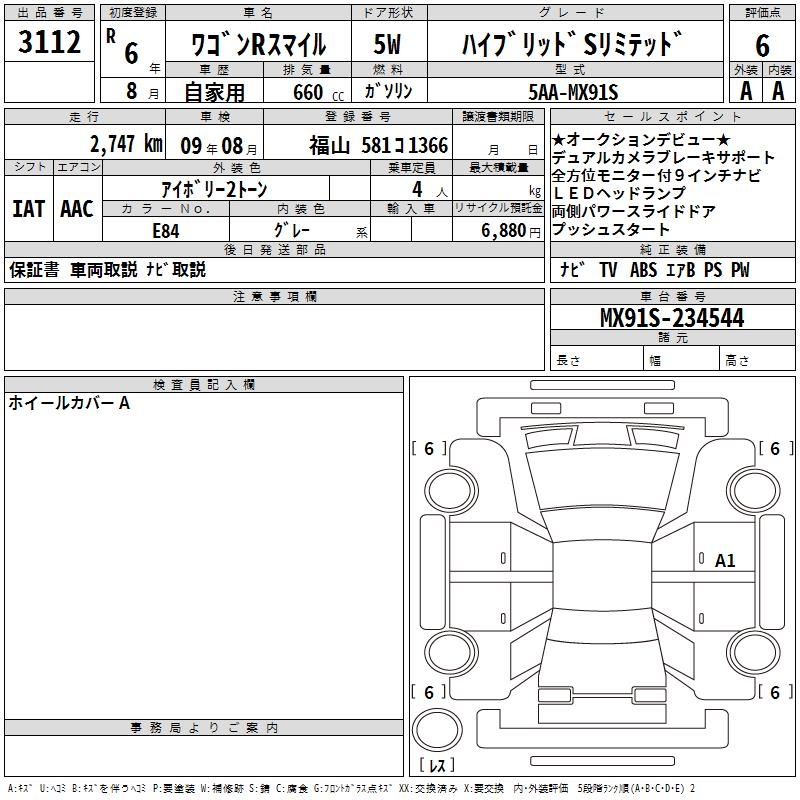Select the chassis number MX91S-234544
This screenshot has width=800, height=800.
pyautogui.click(x=671, y=318)
